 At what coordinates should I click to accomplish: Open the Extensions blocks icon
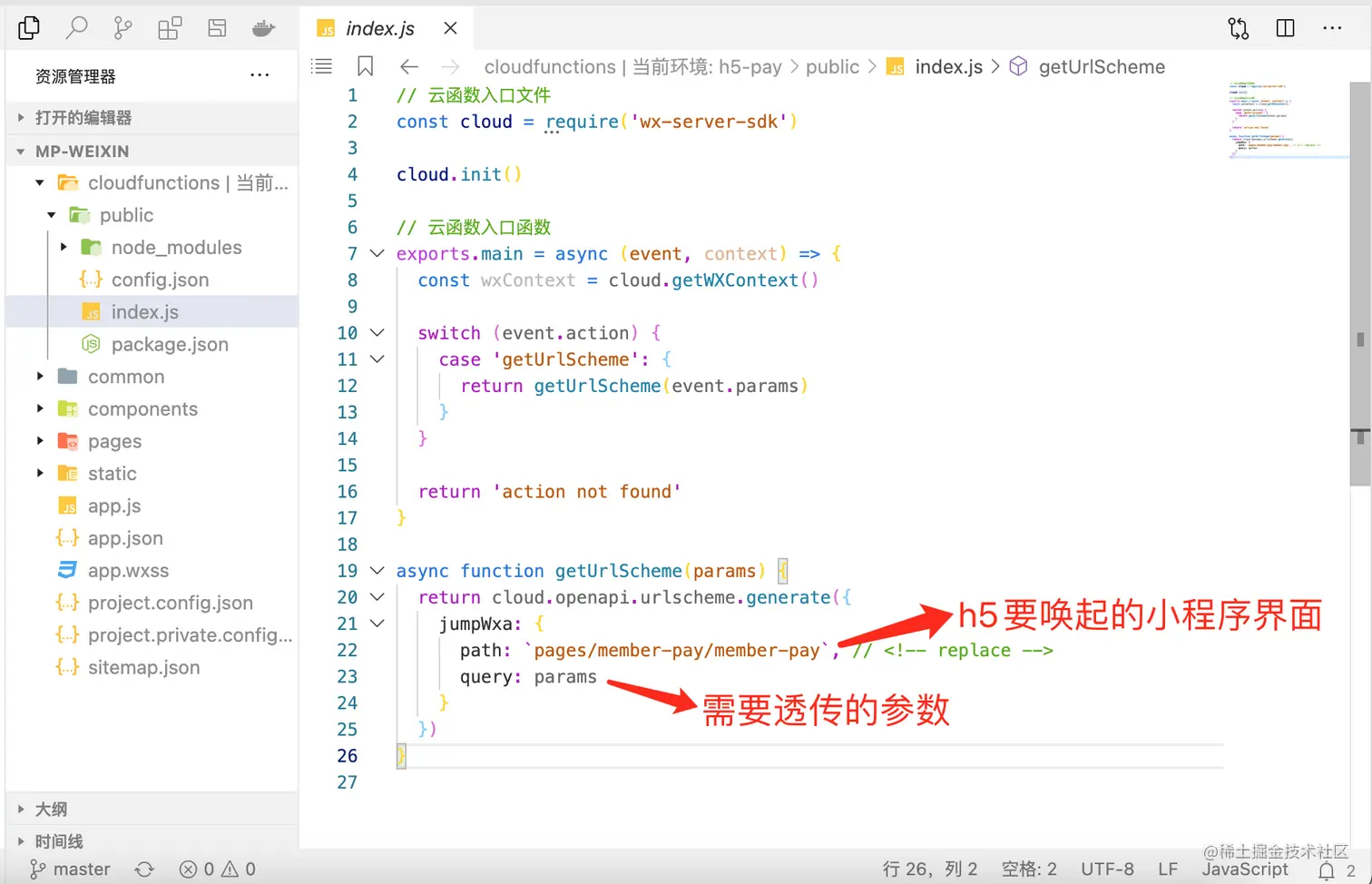pyautogui.click(x=170, y=28)
